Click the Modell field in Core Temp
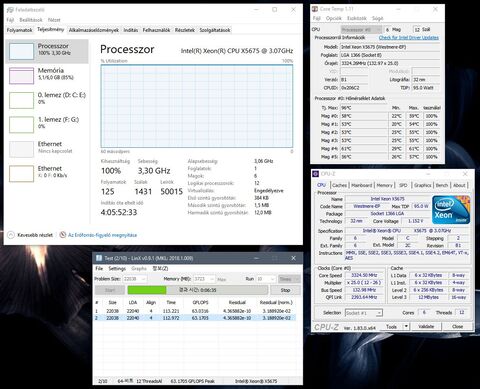480x389 pixels. (390, 47)
